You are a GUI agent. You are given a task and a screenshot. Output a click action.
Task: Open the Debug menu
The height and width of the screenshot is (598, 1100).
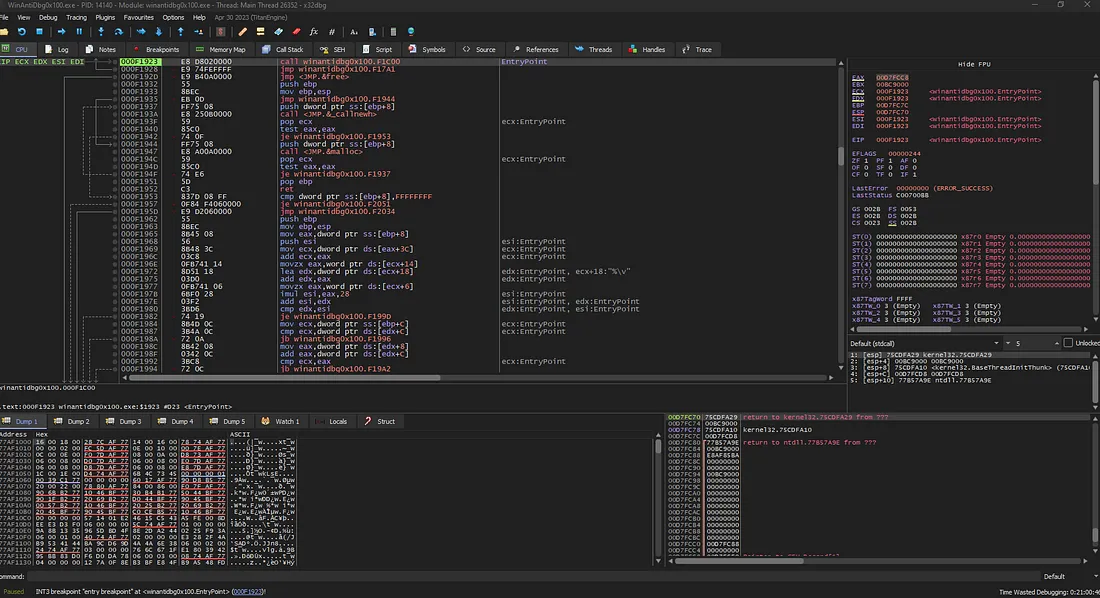click(49, 17)
